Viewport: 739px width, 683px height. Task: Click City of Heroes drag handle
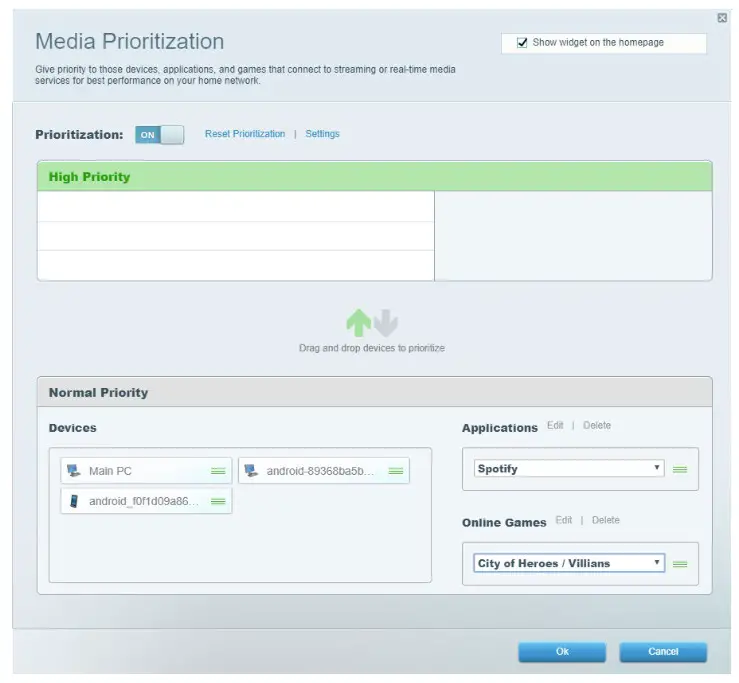point(680,564)
